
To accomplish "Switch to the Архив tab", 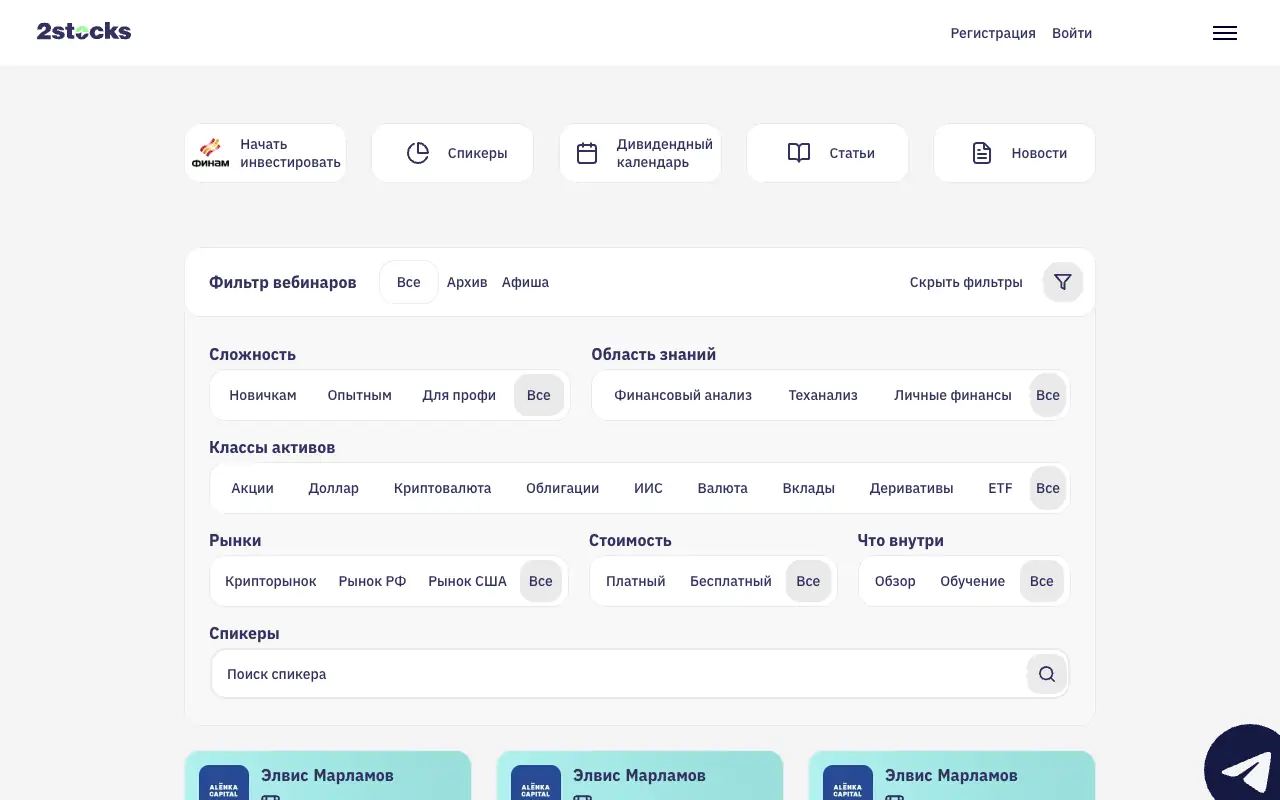I will pyautogui.click(x=467, y=282).
